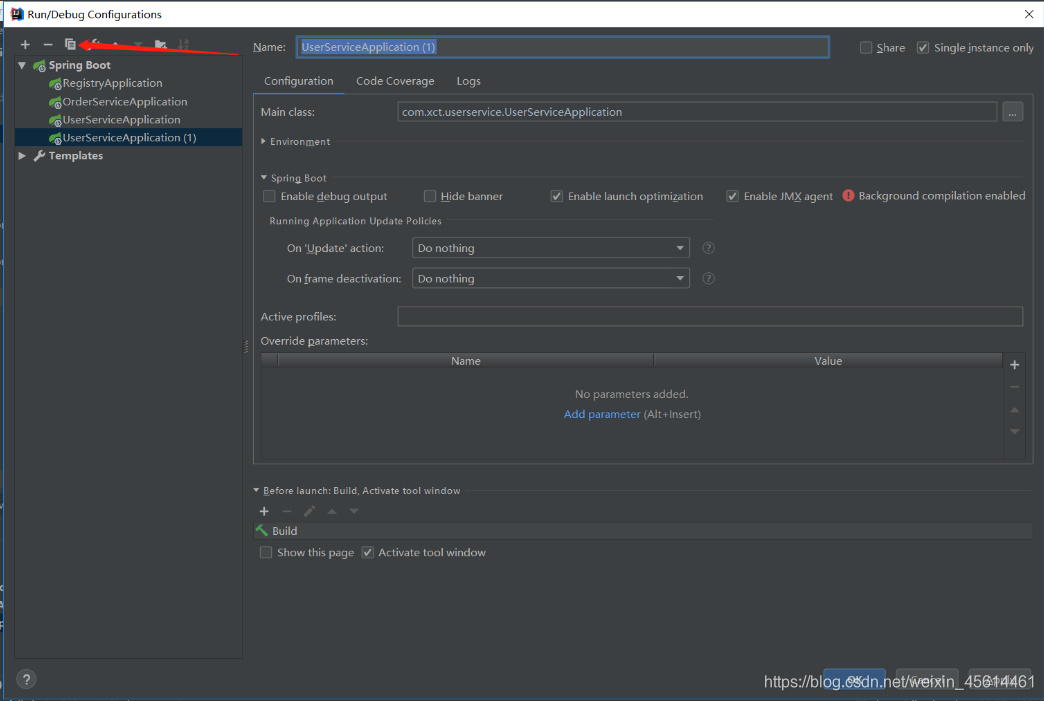The width and height of the screenshot is (1044, 701).
Task: Add before launch task plus icon
Action: pyautogui.click(x=264, y=511)
